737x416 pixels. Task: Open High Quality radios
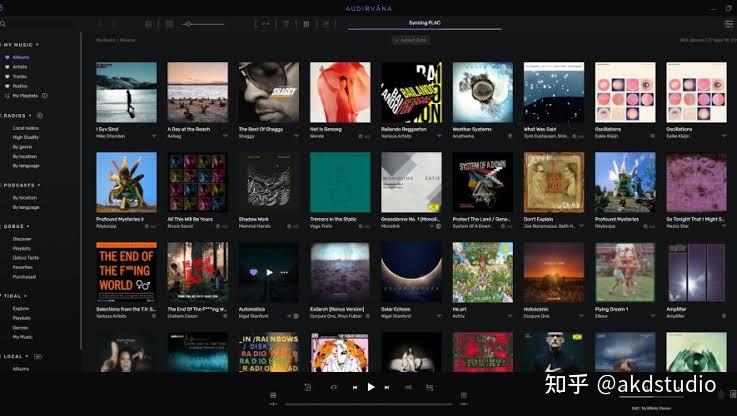(x=26, y=137)
